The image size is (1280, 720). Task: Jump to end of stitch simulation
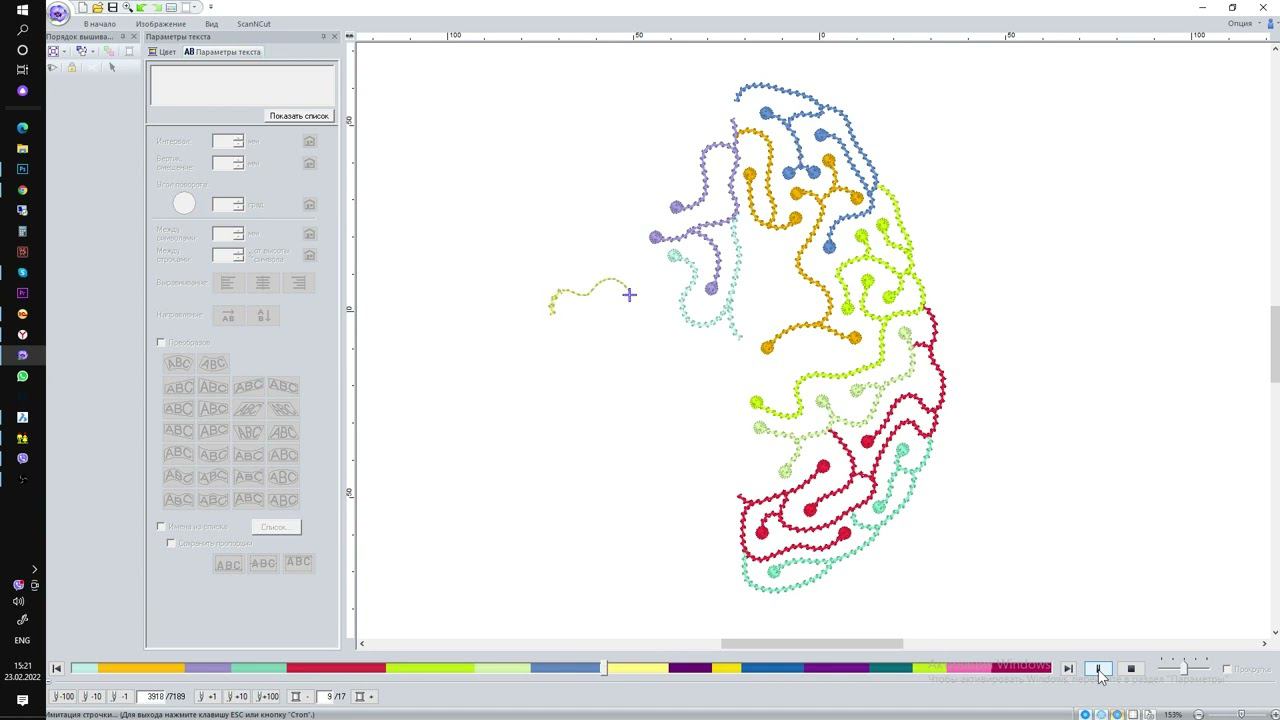click(x=1068, y=668)
